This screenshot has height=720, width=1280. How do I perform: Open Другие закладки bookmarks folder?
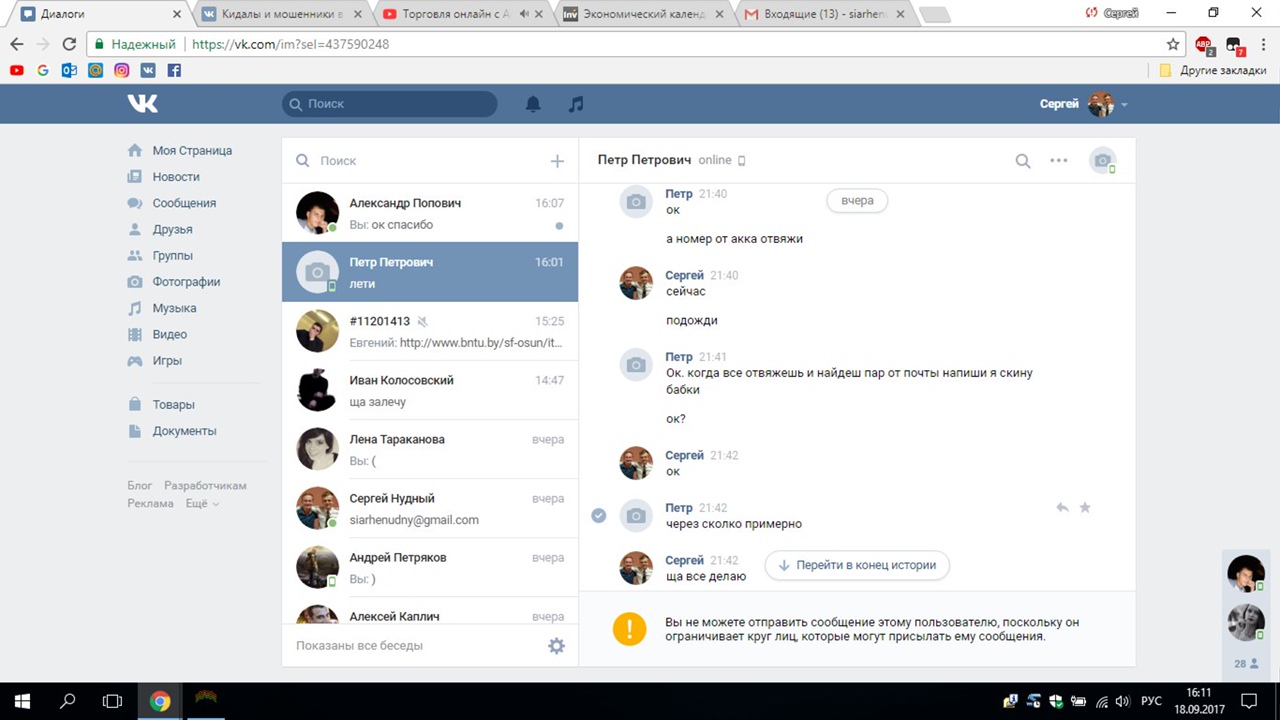pos(1213,71)
